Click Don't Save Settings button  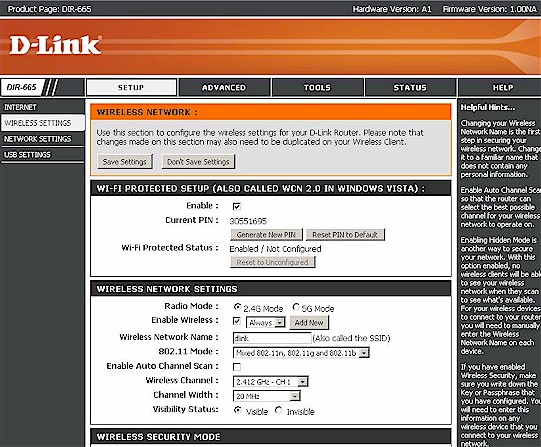pyautogui.click(x=198, y=162)
